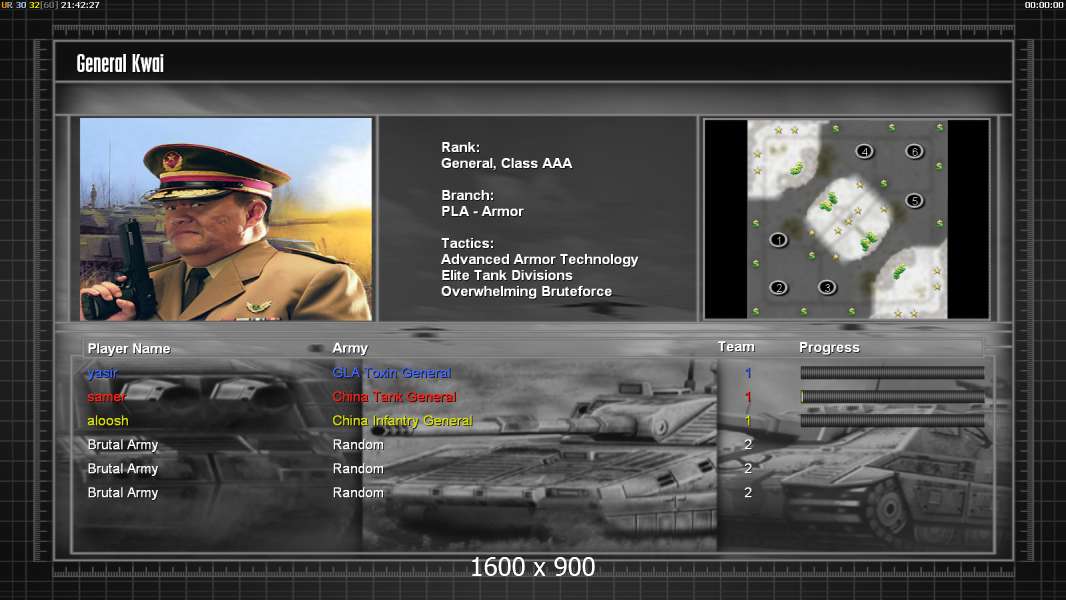Screen dimensions: 1066x600
Task: Click yasir's loading progress bar
Action: (892, 372)
